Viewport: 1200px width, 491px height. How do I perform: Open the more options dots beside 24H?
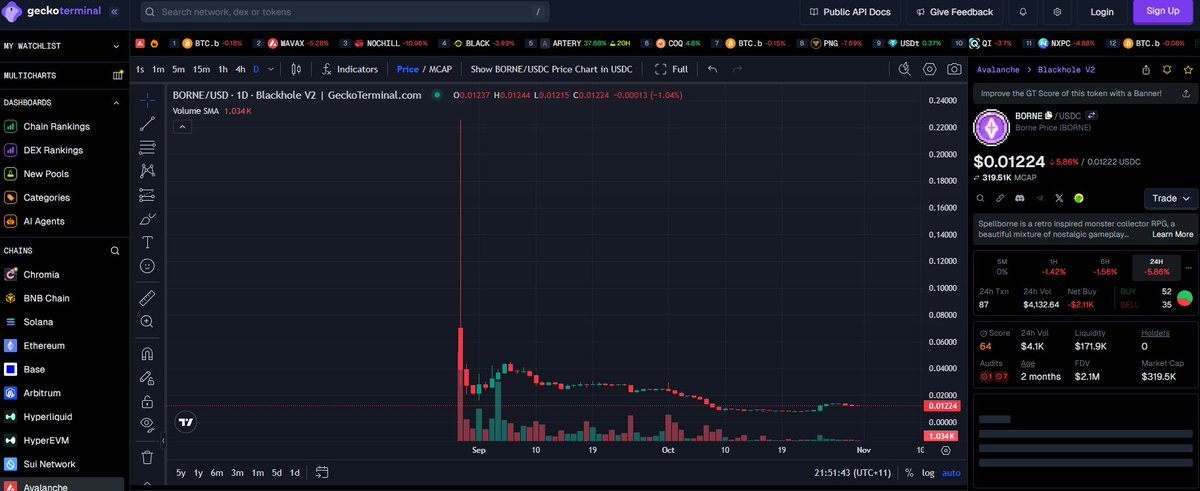(x=1188, y=267)
